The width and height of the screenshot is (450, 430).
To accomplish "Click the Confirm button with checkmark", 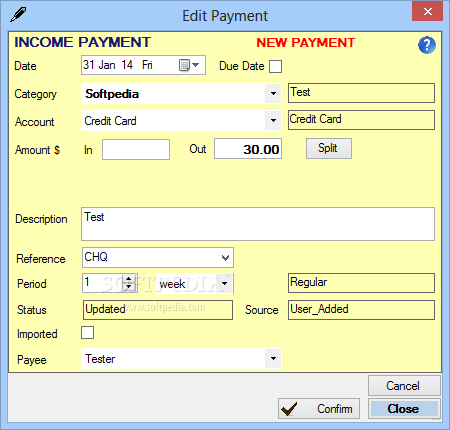I will pyautogui.click(x=319, y=409).
